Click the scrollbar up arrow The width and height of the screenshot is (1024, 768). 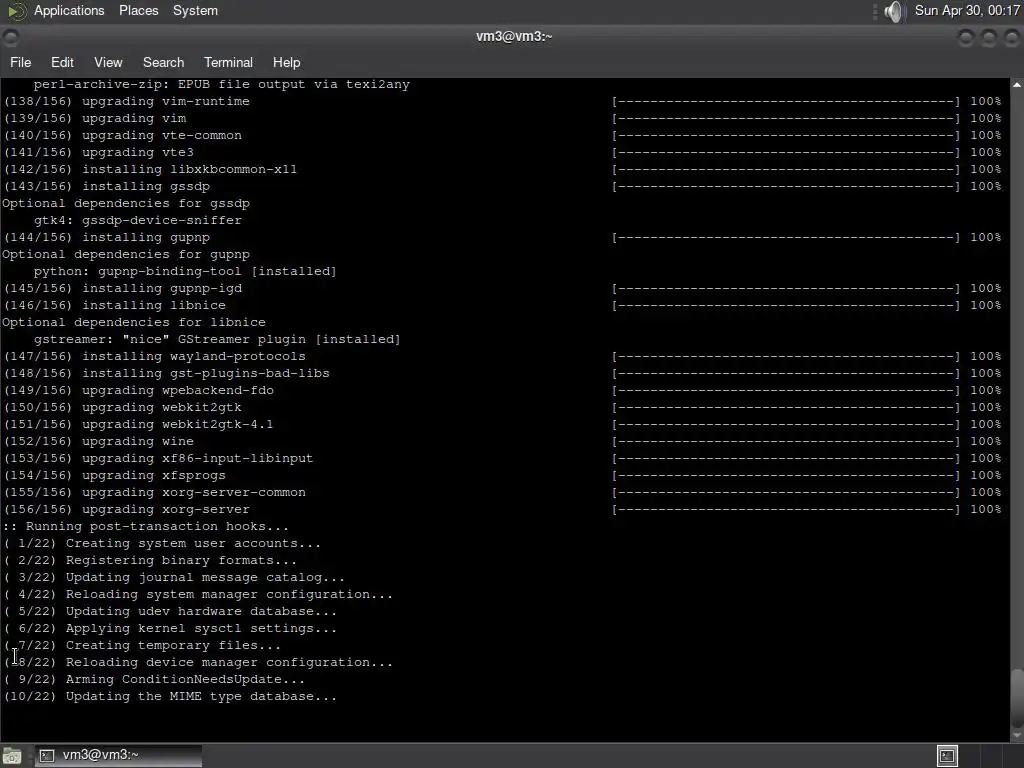pos(1017,84)
